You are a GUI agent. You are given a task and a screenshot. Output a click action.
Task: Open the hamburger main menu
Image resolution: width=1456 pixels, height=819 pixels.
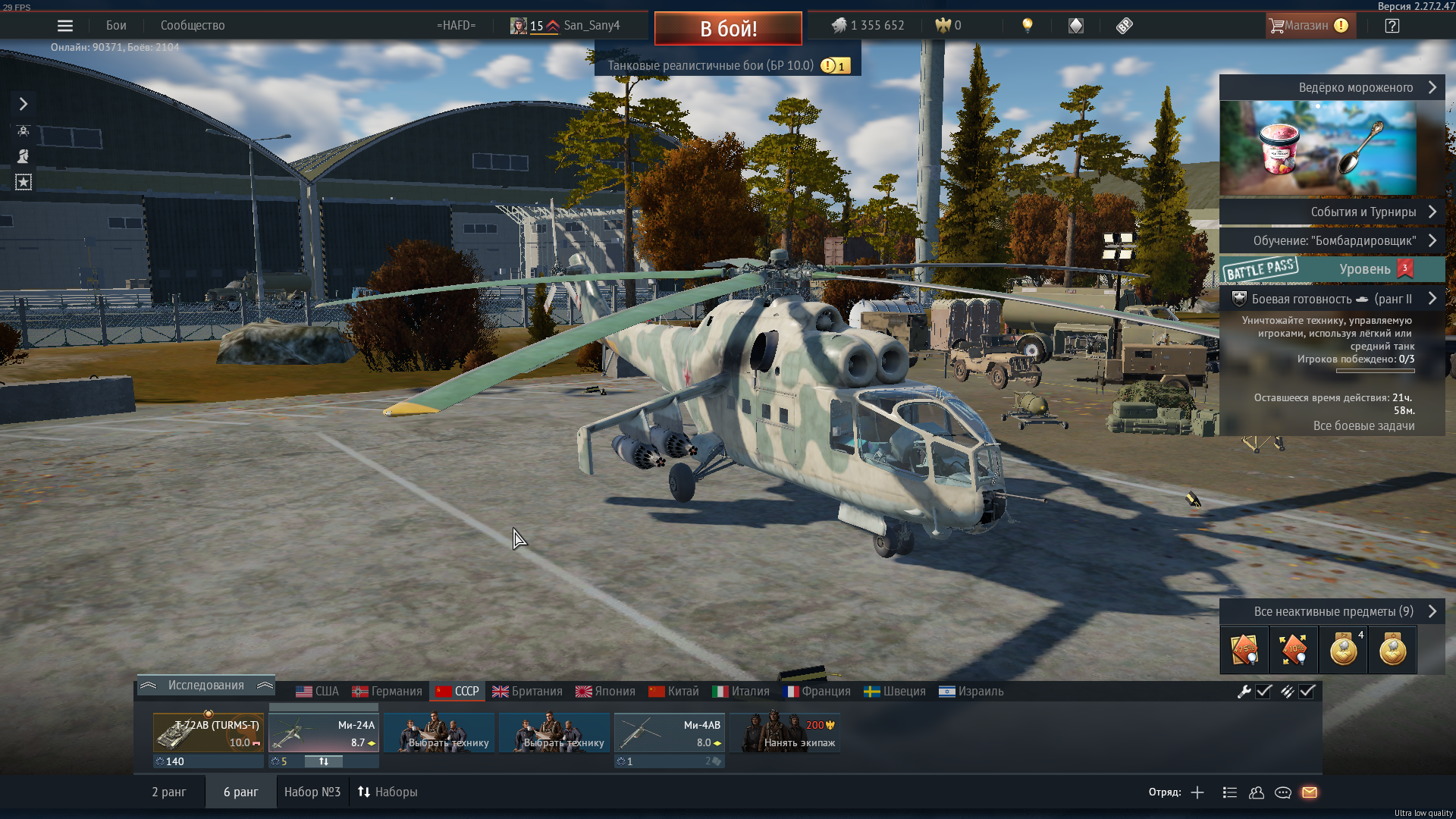pyautogui.click(x=65, y=26)
